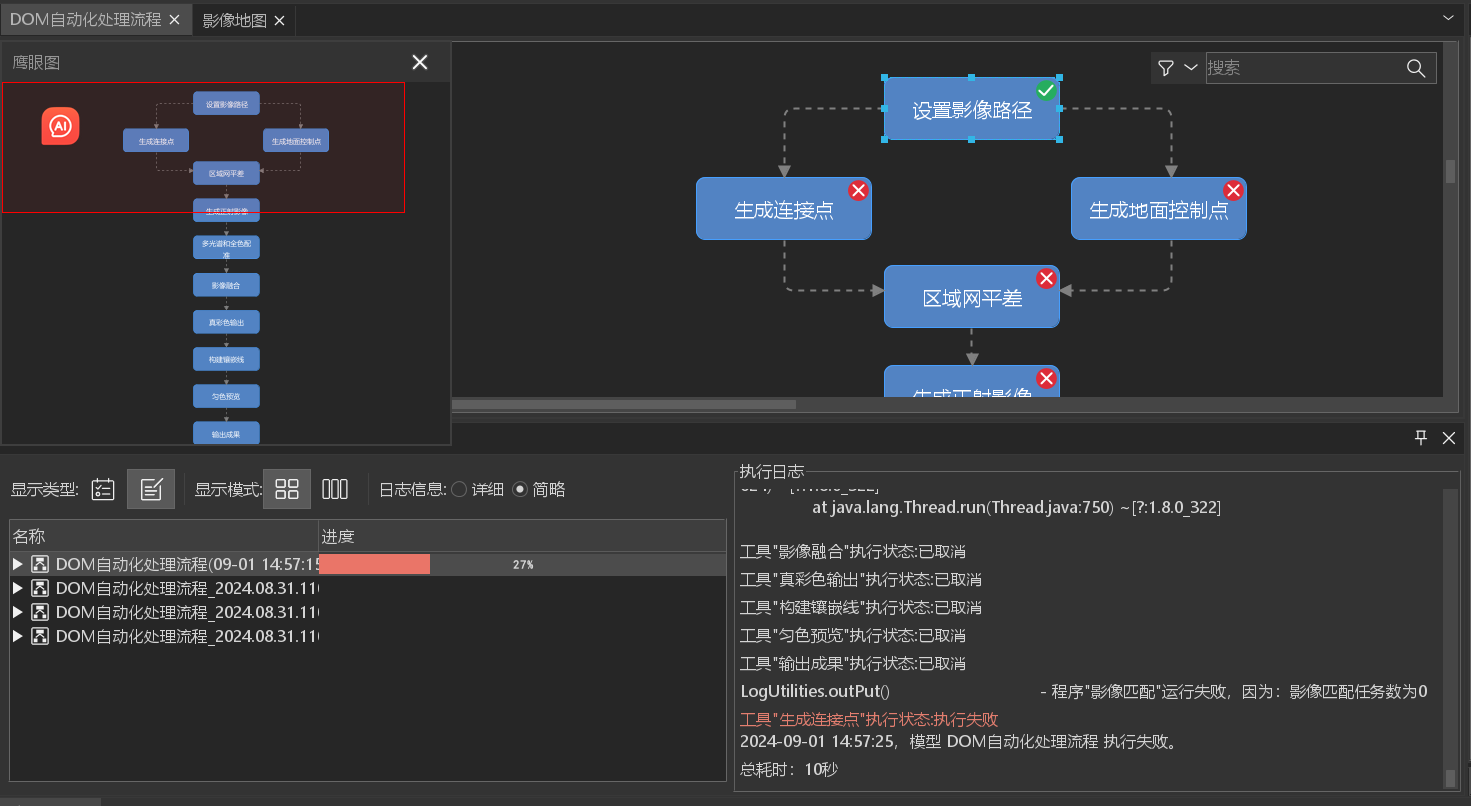Click log line 工具"构建镶嵌线"执行状态:已取消
1471x806 pixels.
point(860,607)
